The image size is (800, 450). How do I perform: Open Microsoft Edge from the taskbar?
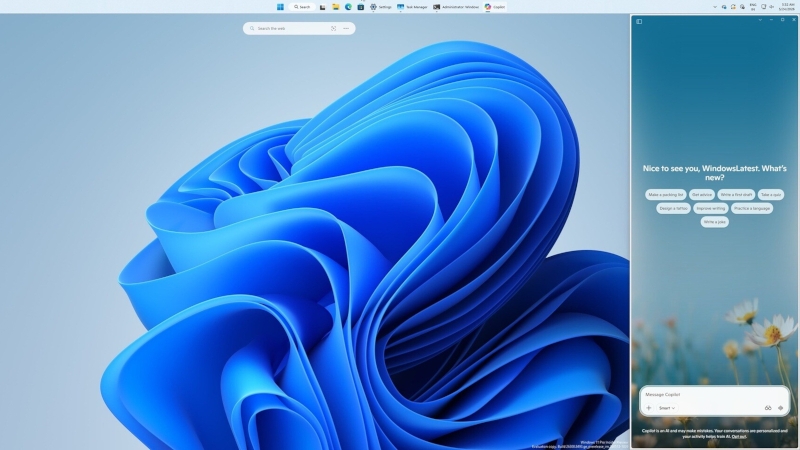click(348, 7)
